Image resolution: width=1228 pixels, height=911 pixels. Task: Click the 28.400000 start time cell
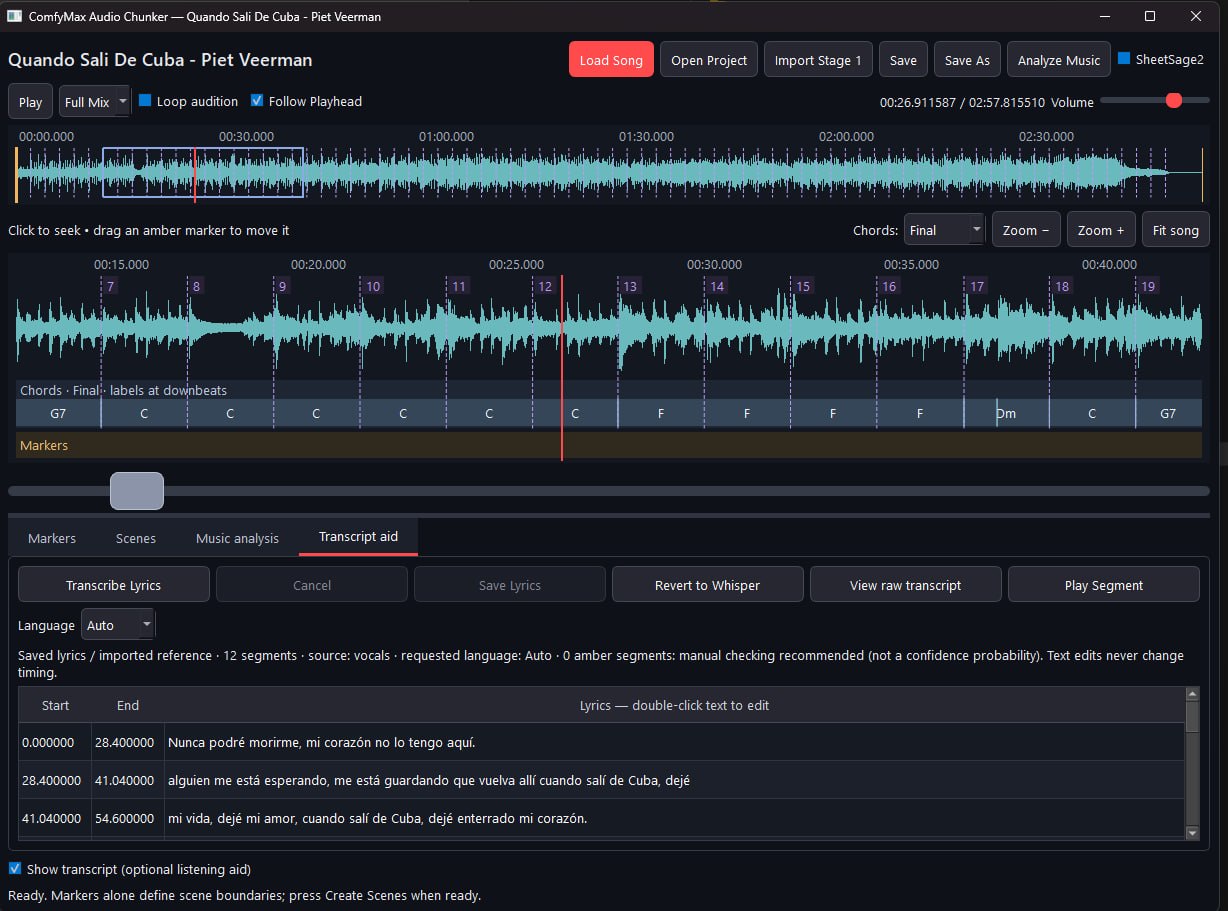55,780
